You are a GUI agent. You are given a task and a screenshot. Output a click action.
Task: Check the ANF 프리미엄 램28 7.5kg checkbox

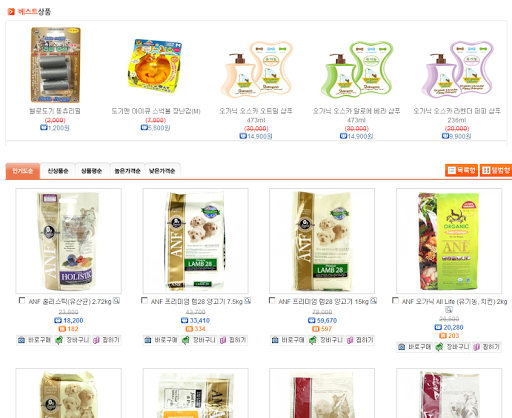[x=144, y=301]
